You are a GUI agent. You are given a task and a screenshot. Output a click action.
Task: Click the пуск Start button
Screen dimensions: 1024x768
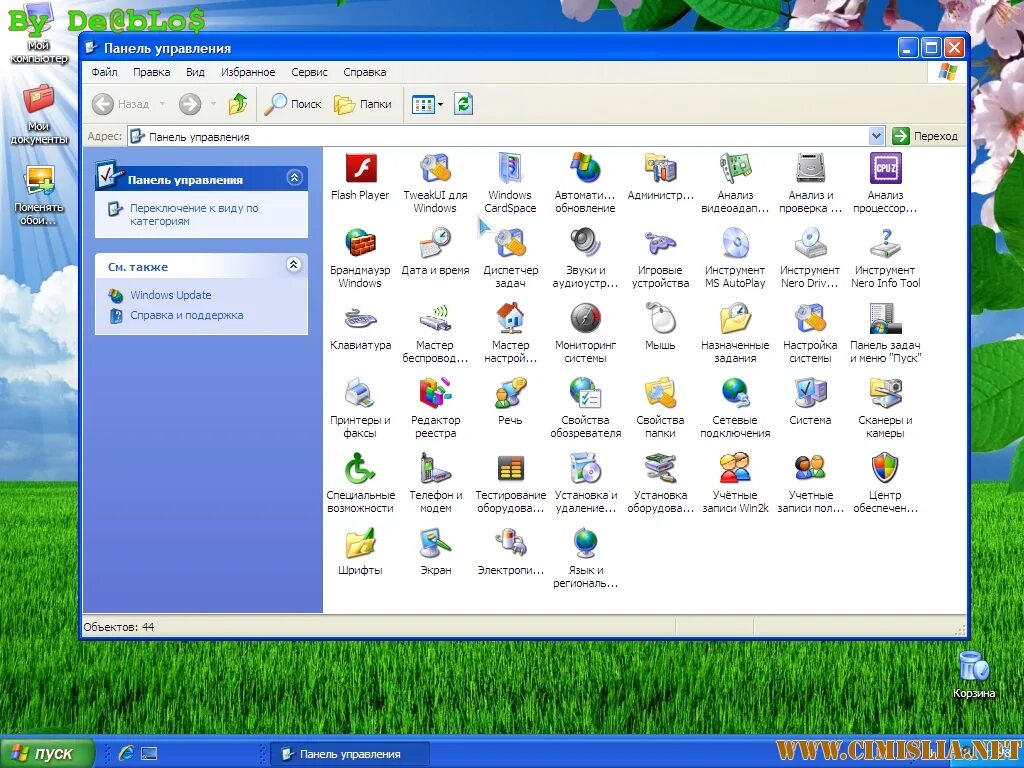pos(47,753)
